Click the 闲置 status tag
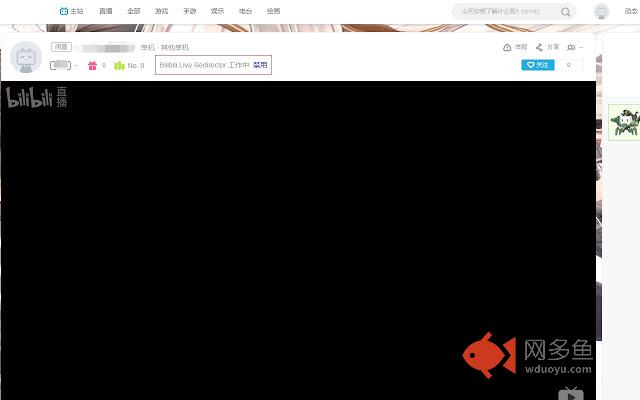Image resolution: width=640 pixels, height=400 pixels. click(x=61, y=47)
